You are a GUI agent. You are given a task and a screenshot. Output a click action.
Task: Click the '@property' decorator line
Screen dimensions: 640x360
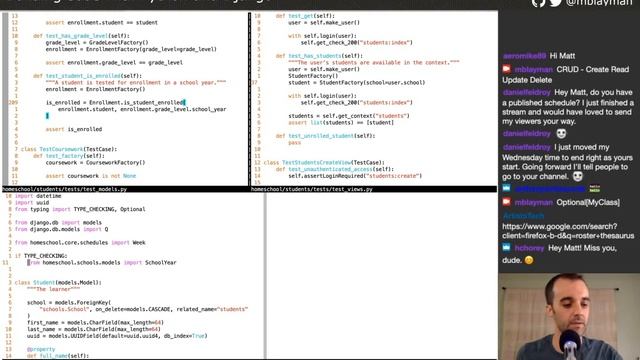click(x=41, y=349)
